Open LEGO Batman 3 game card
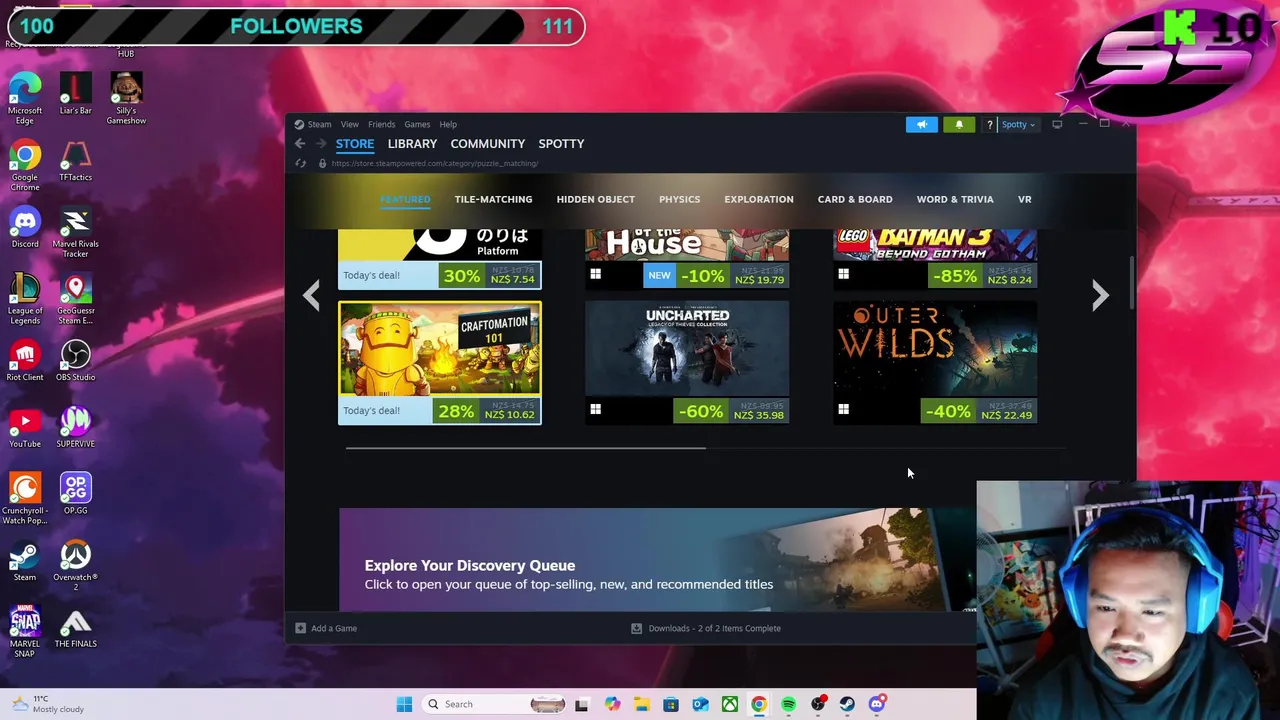This screenshot has height=720, width=1280. click(x=935, y=259)
